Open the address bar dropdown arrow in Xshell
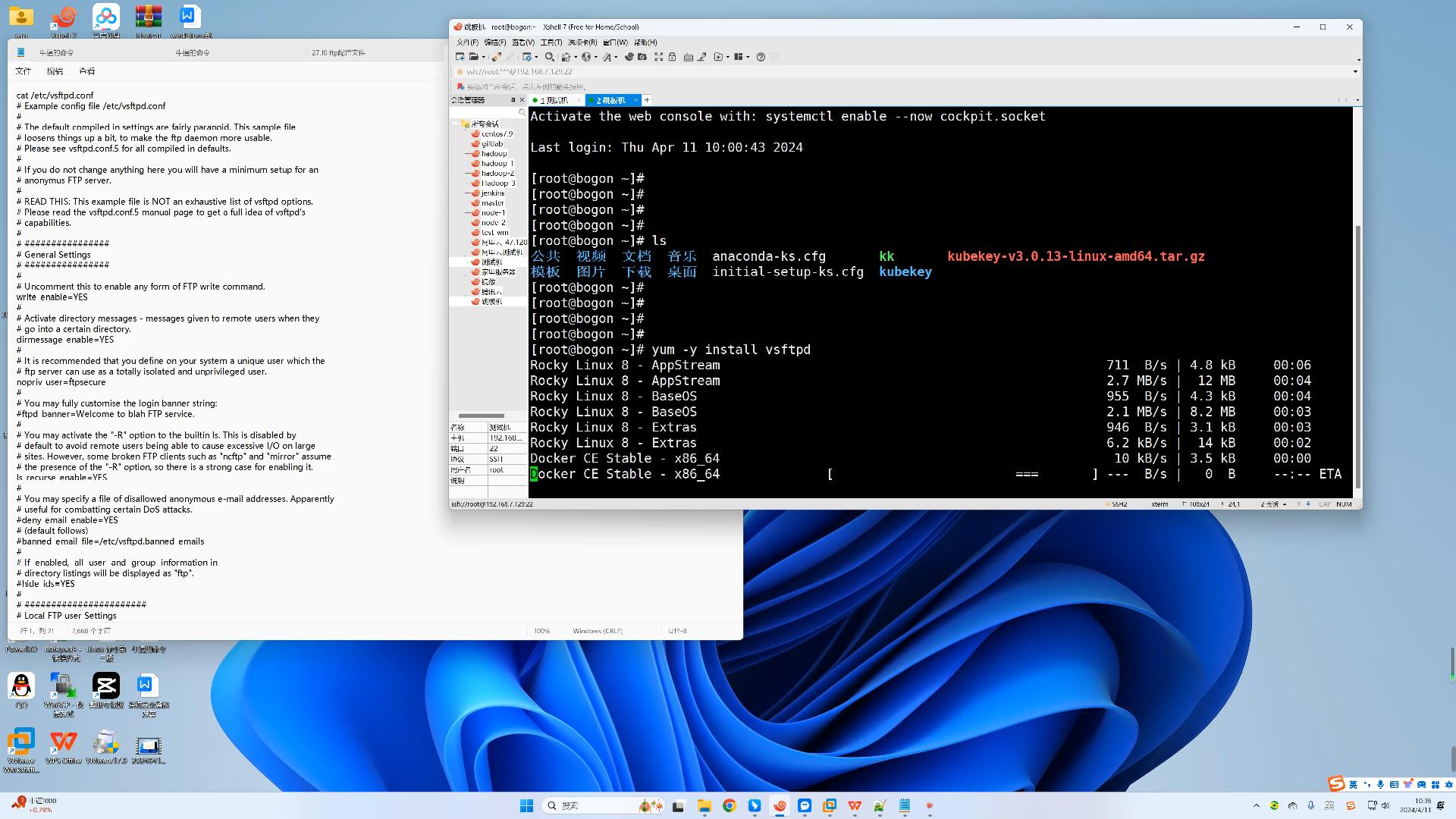 click(x=1355, y=71)
